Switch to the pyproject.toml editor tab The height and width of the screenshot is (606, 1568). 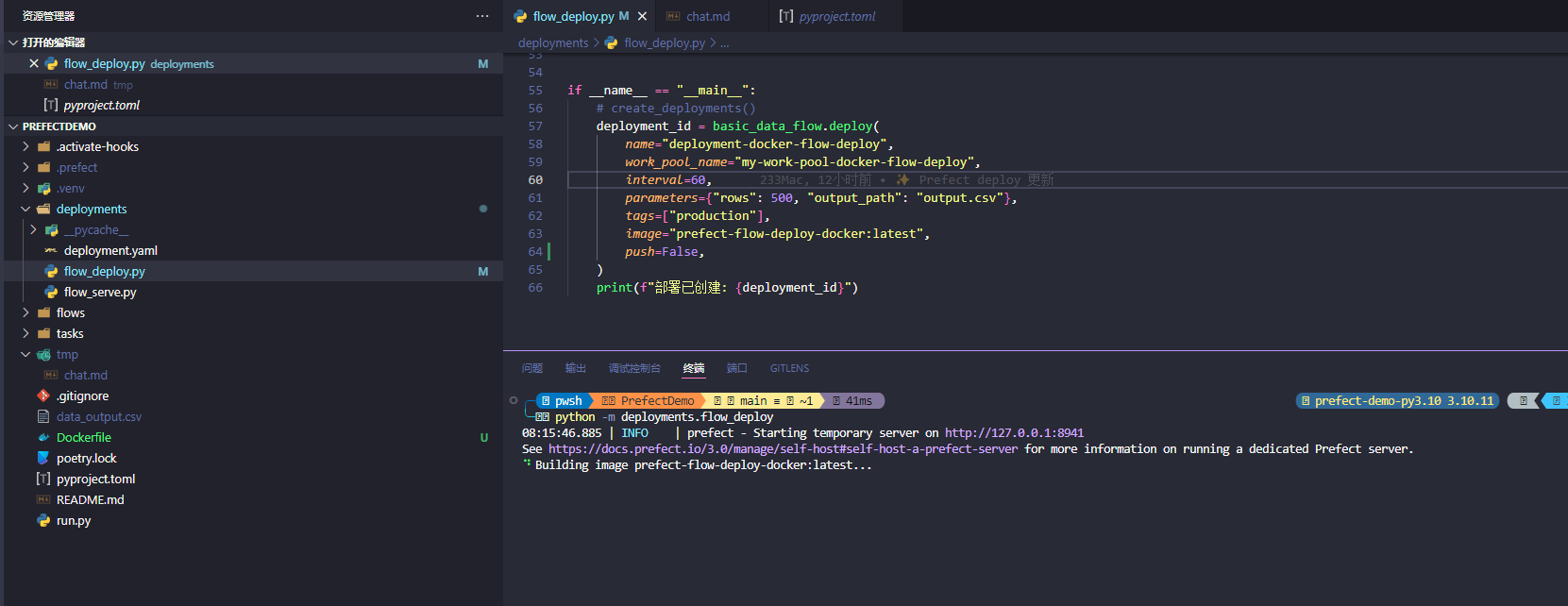835,16
